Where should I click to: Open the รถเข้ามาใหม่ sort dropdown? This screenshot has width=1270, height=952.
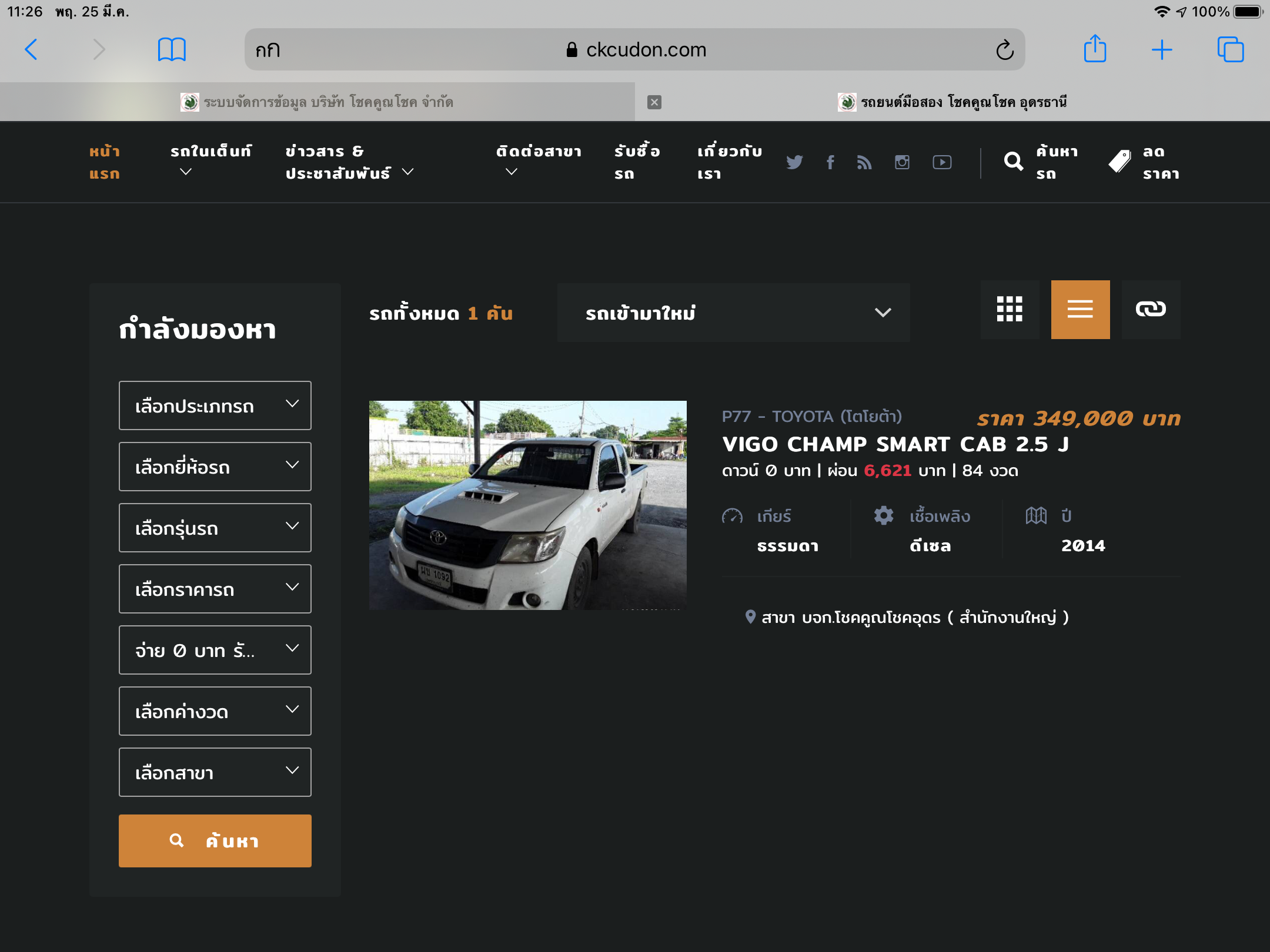[733, 313]
